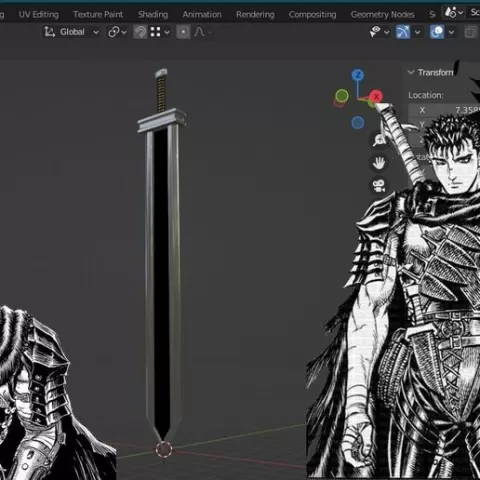The image size is (480, 480).
Task: Open the Compositing workspace tab
Action: (312, 15)
